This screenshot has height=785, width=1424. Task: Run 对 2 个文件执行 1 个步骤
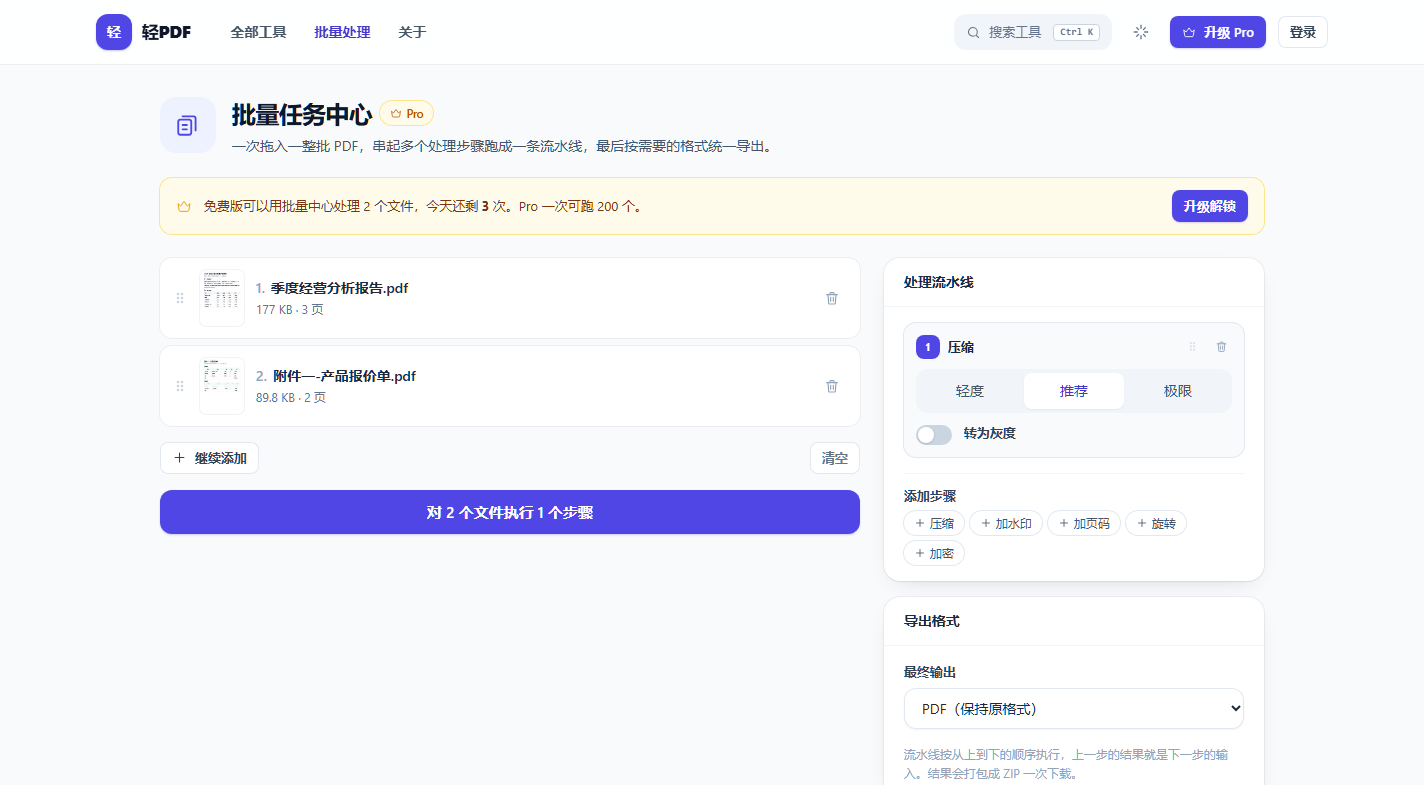click(510, 512)
